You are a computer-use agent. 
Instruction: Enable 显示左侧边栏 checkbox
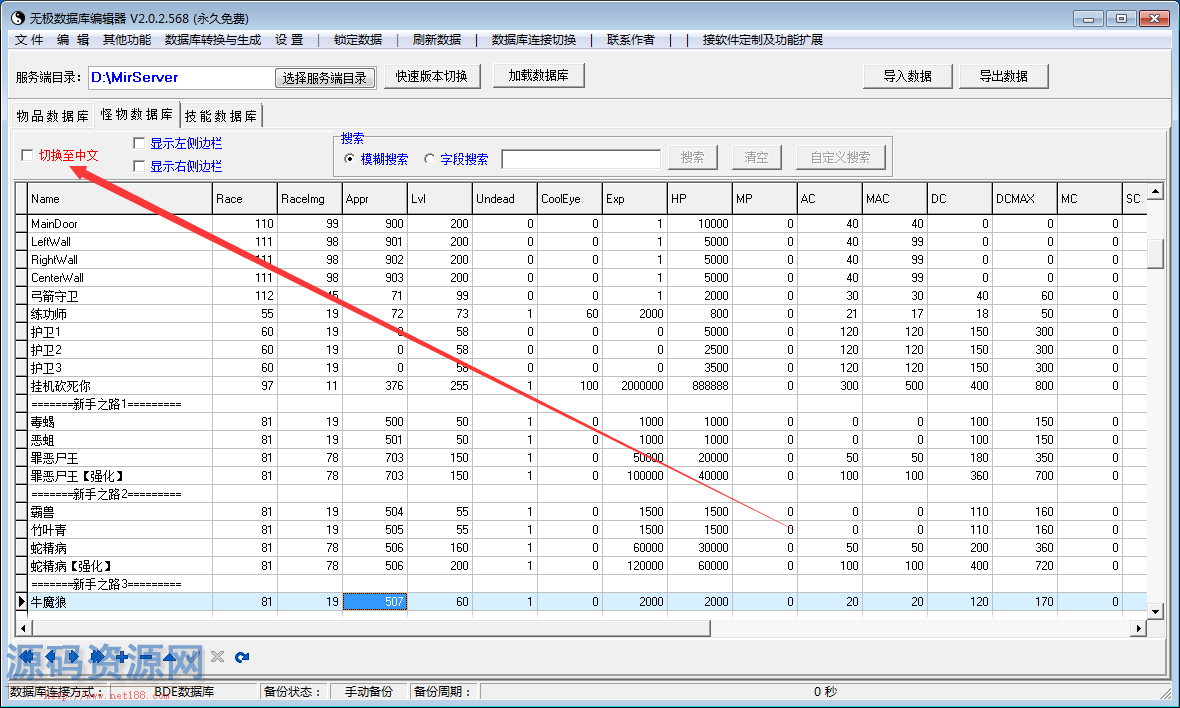coord(138,143)
